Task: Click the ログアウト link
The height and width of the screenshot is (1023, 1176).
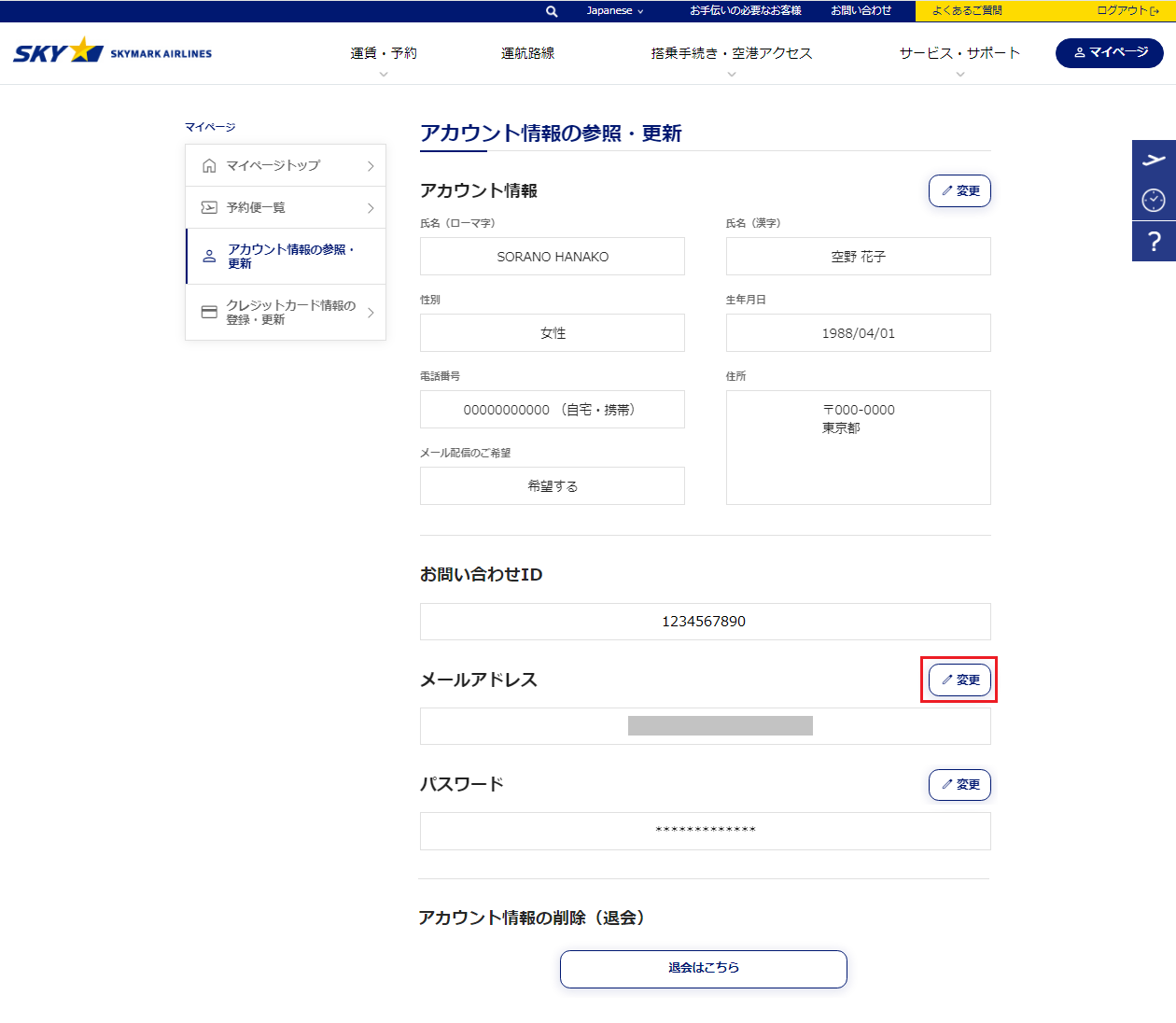Action: [1127, 11]
